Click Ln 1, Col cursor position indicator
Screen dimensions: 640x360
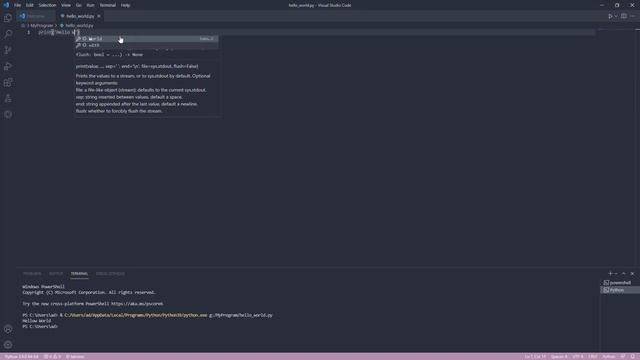[x=535, y=357]
